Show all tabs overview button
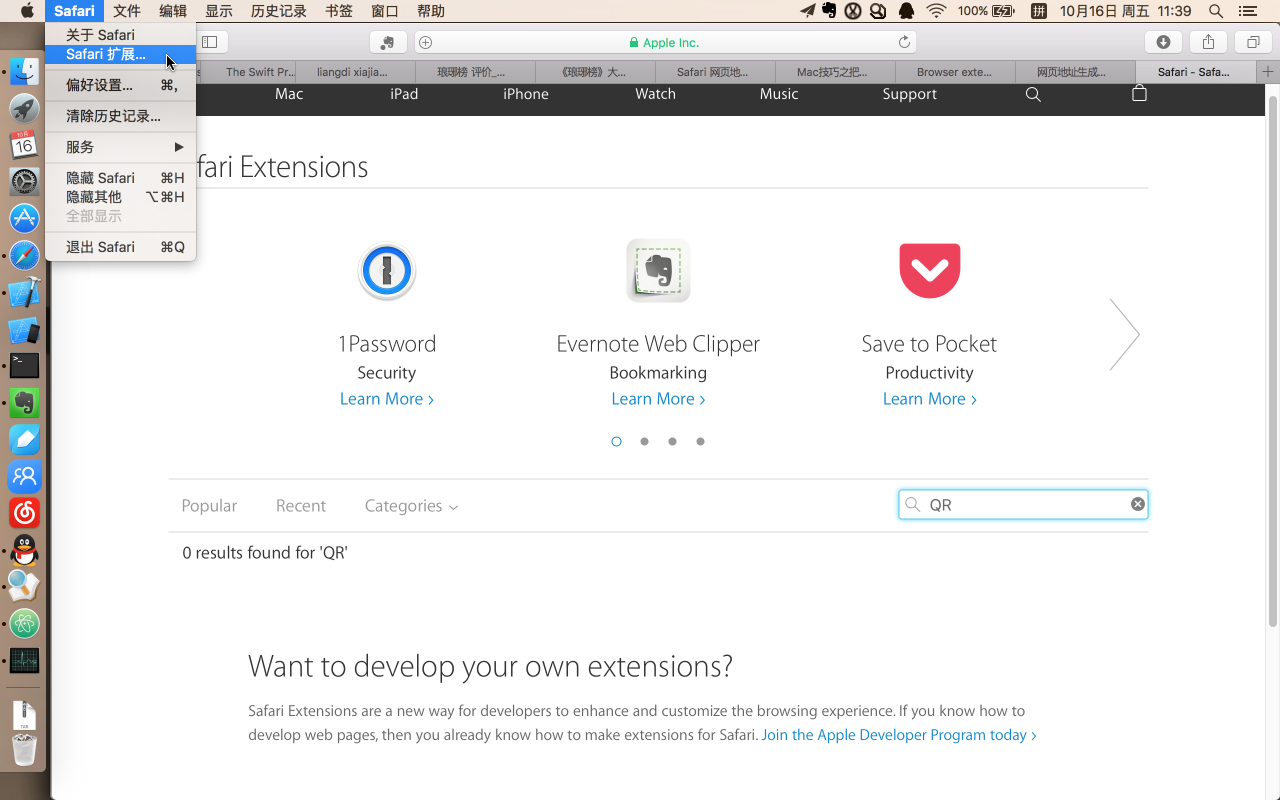The image size is (1280, 800). pyautogui.click(x=1253, y=42)
